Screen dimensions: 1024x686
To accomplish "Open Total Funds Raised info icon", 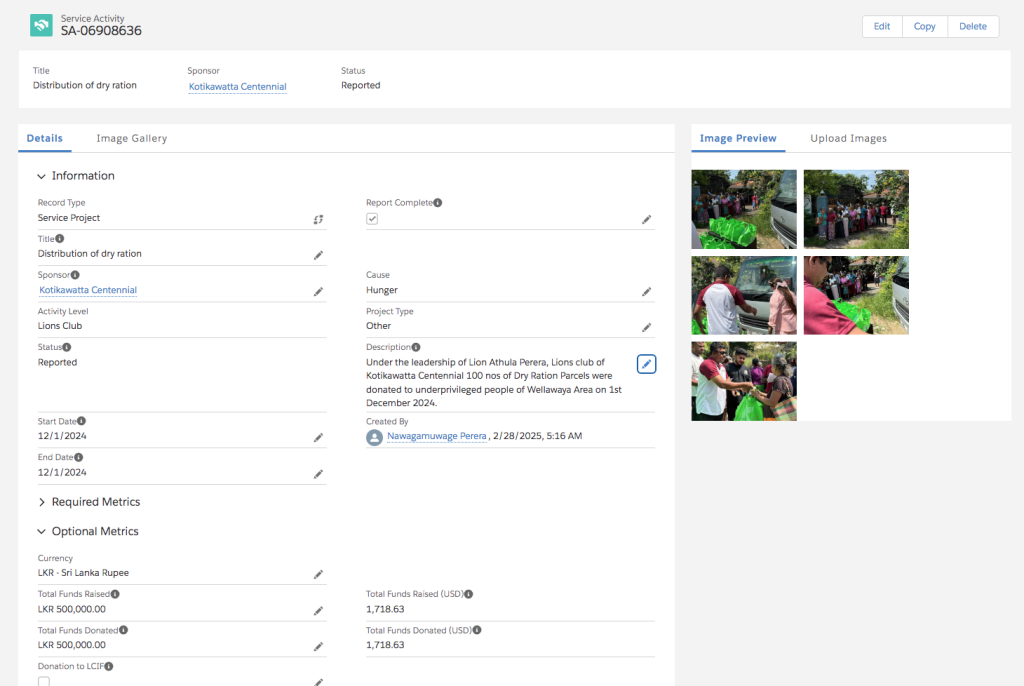I will coord(115,594).
